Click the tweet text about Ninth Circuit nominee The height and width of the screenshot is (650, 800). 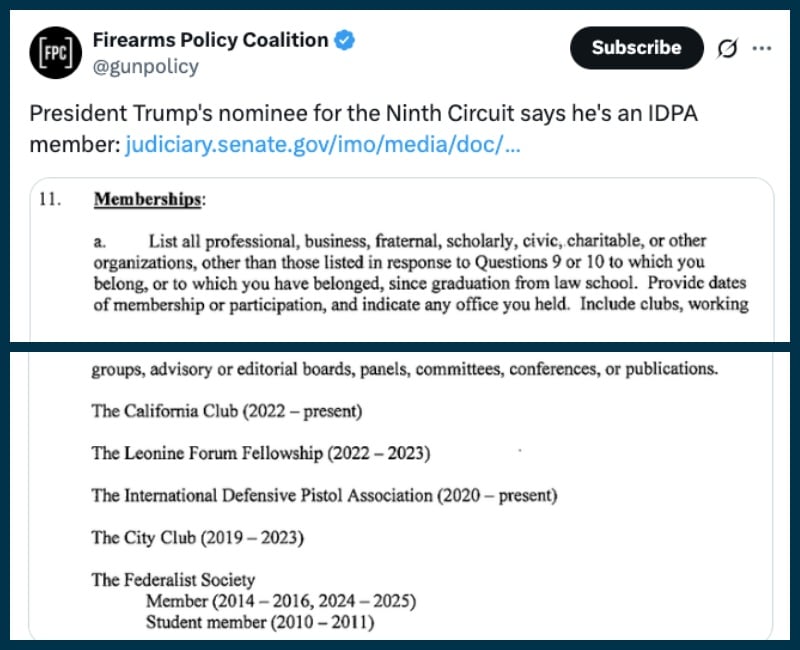(x=363, y=129)
